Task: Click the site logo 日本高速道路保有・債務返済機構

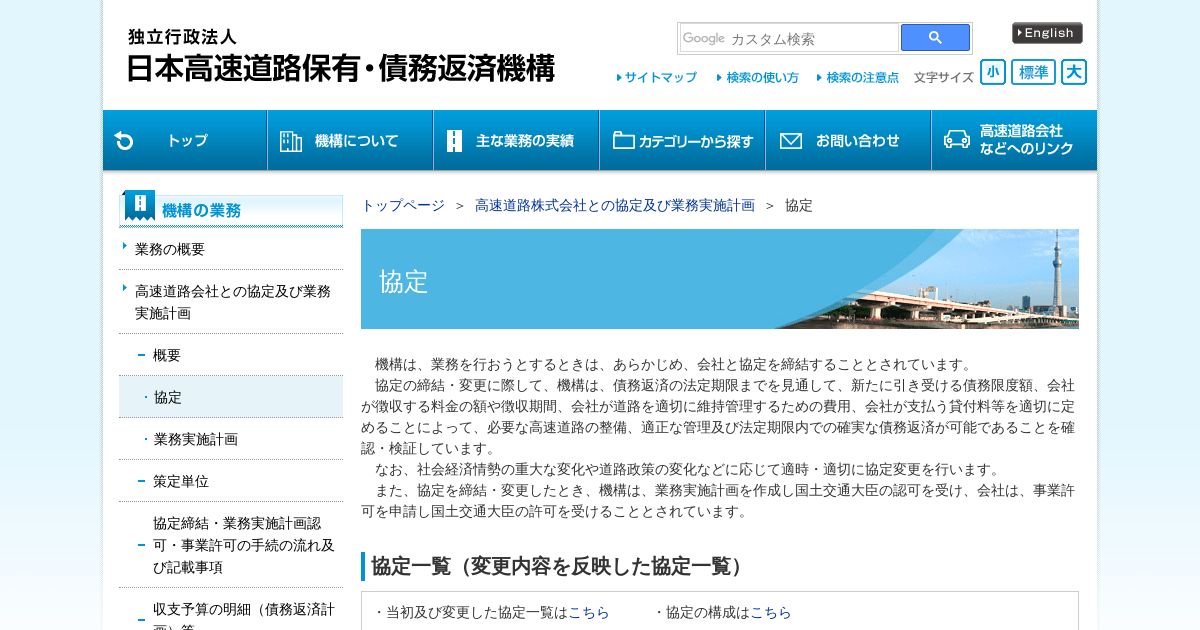Action: click(340, 56)
